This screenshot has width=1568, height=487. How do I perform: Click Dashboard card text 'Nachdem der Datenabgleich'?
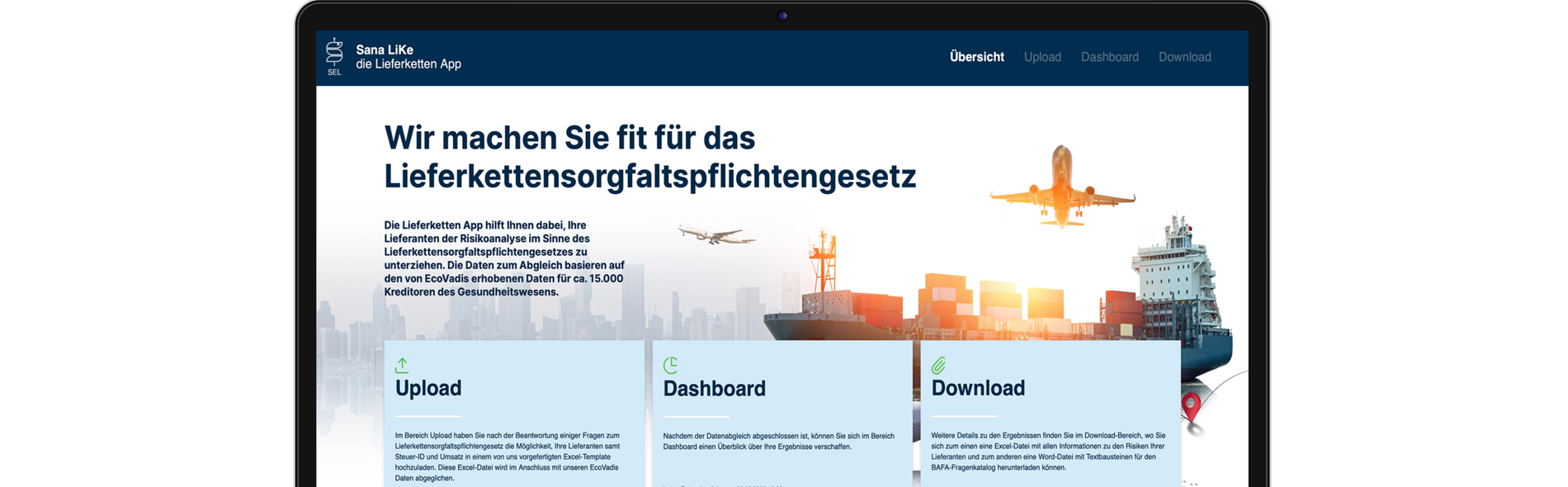(778, 441)
